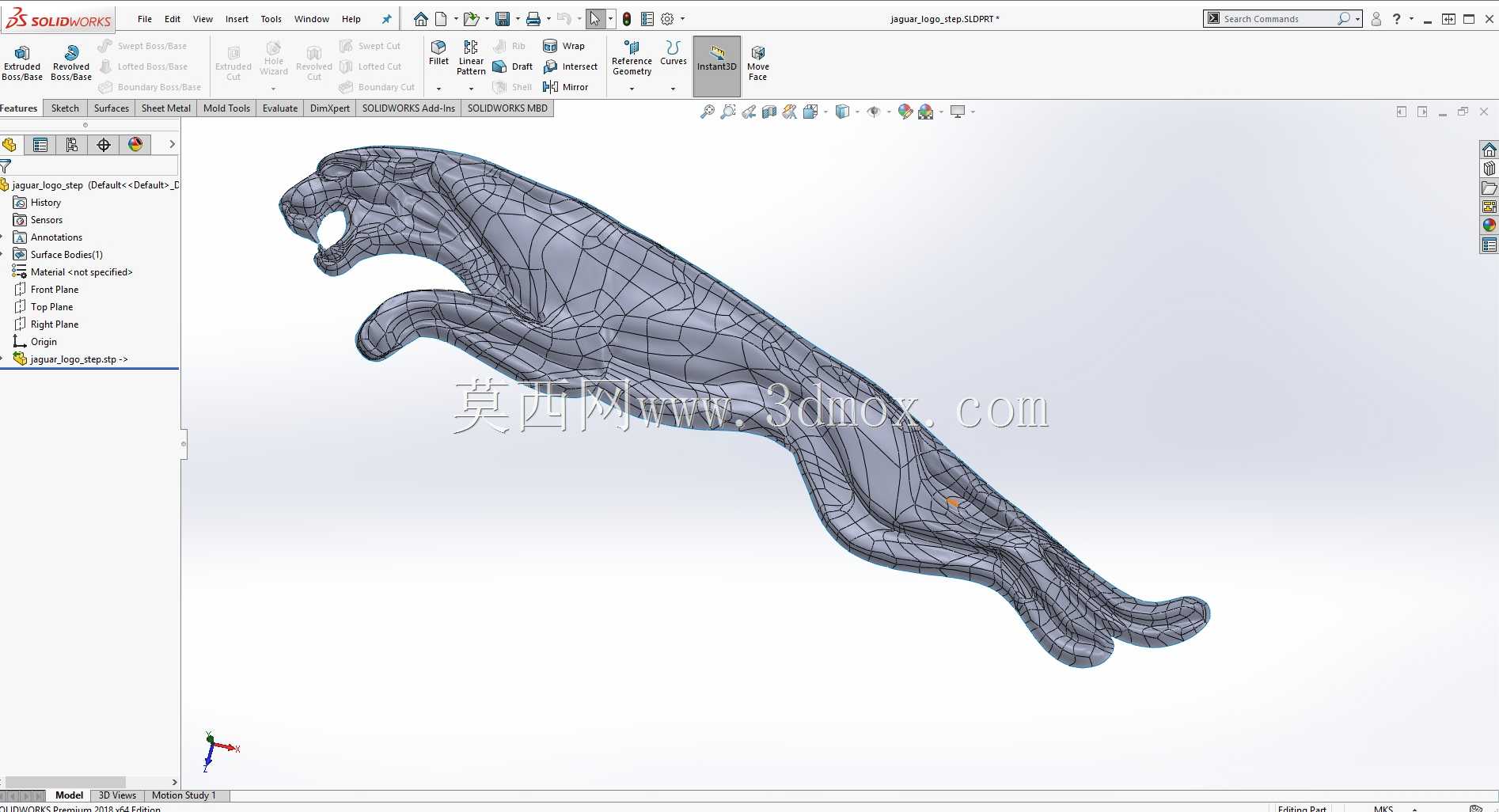Switch to the Motion Study 1 tab

tap(184, 795)
